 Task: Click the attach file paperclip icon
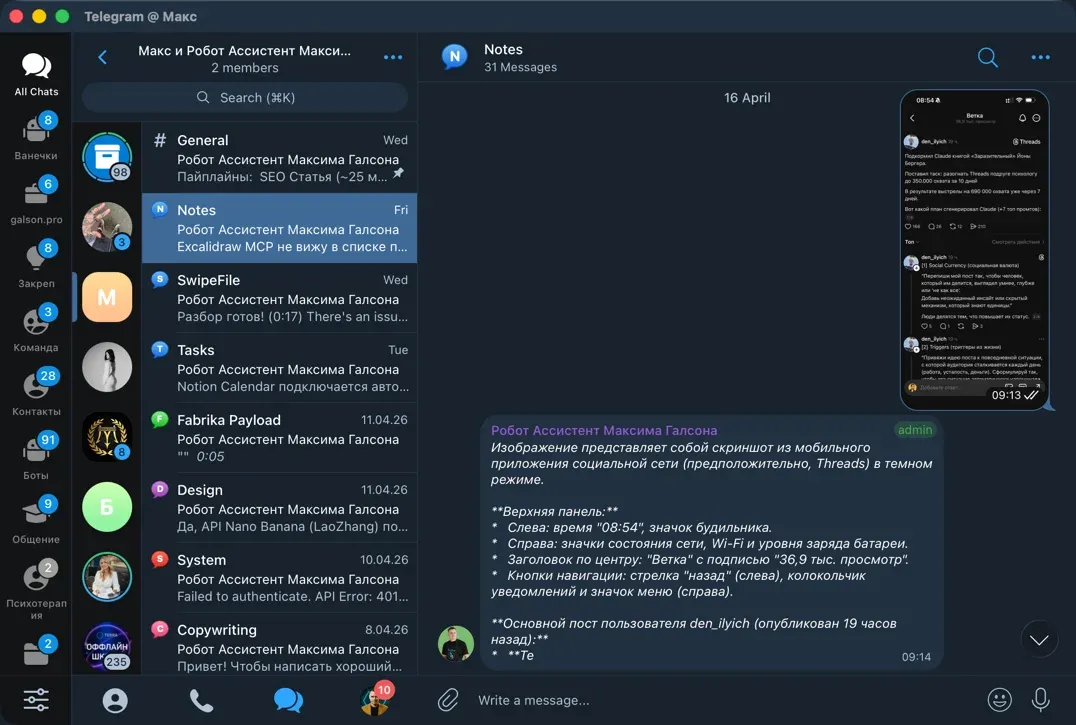tap(448, 700)
